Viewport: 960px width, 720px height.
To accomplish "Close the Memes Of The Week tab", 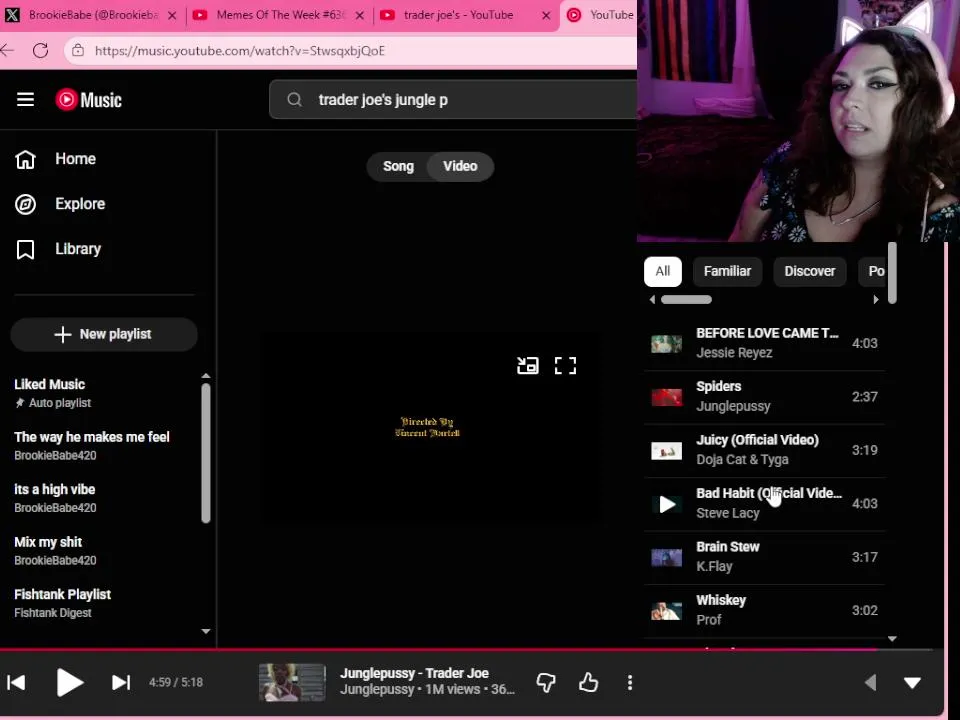I will pos(360,15).
